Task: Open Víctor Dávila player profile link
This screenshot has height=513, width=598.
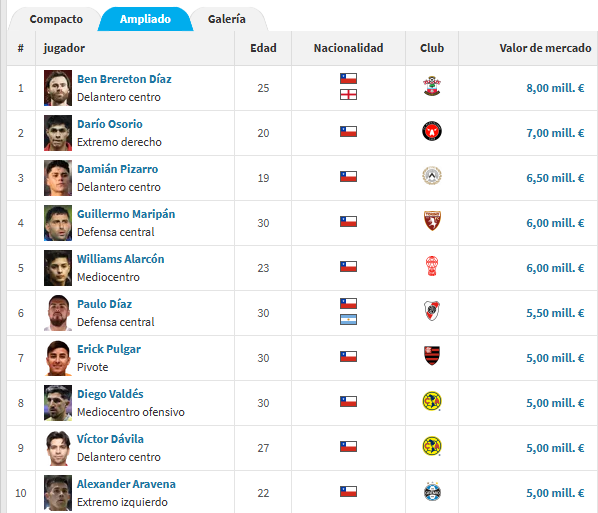Action: (110, 439)
